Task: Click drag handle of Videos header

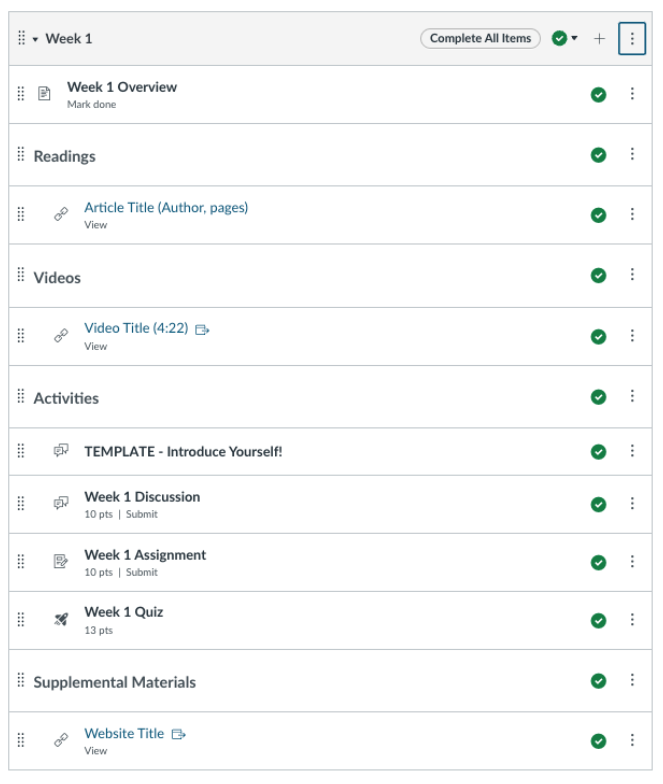Action: pos(20,274)
